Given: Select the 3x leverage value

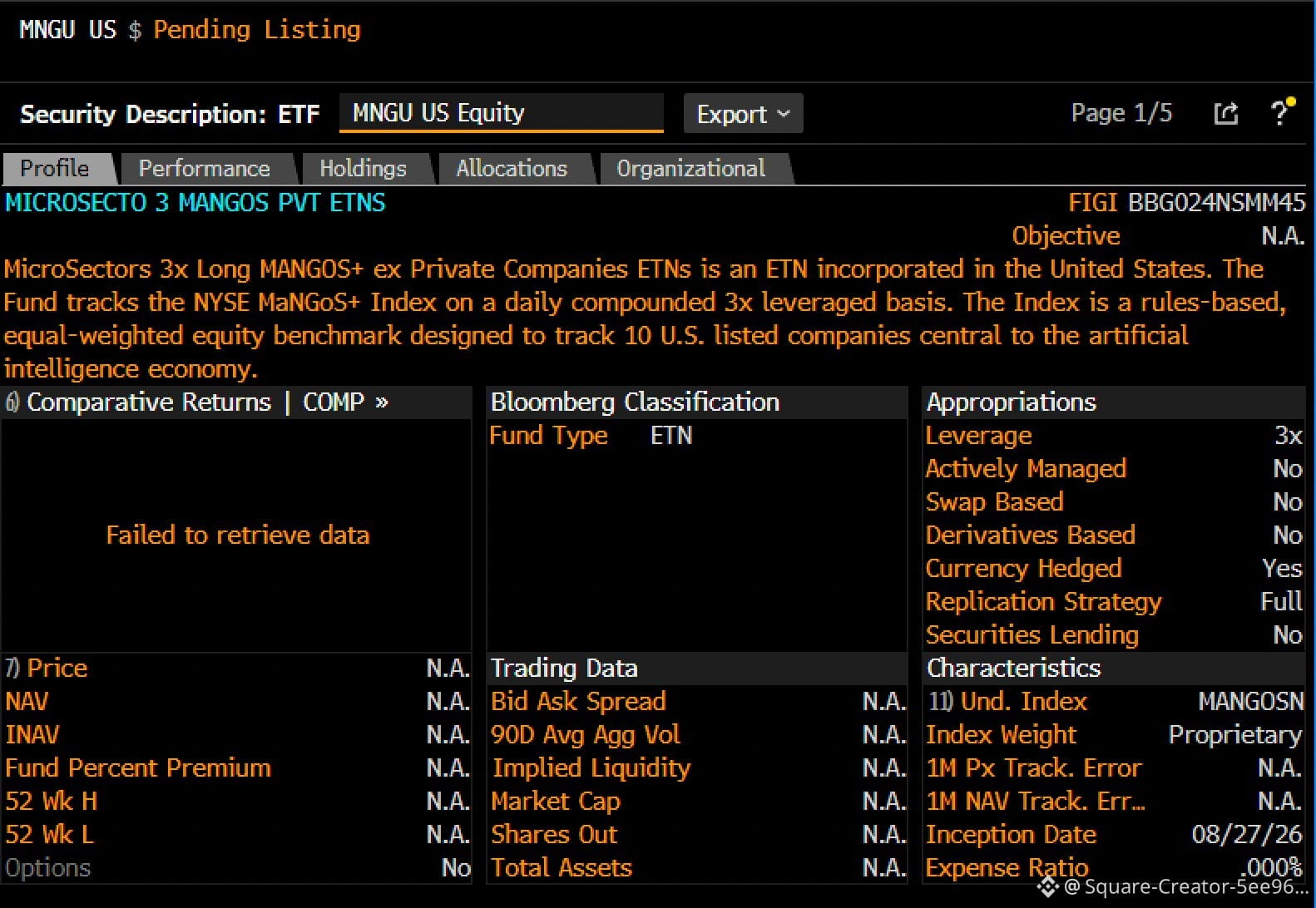Looking at the screenshot, I should (1289, 436).
